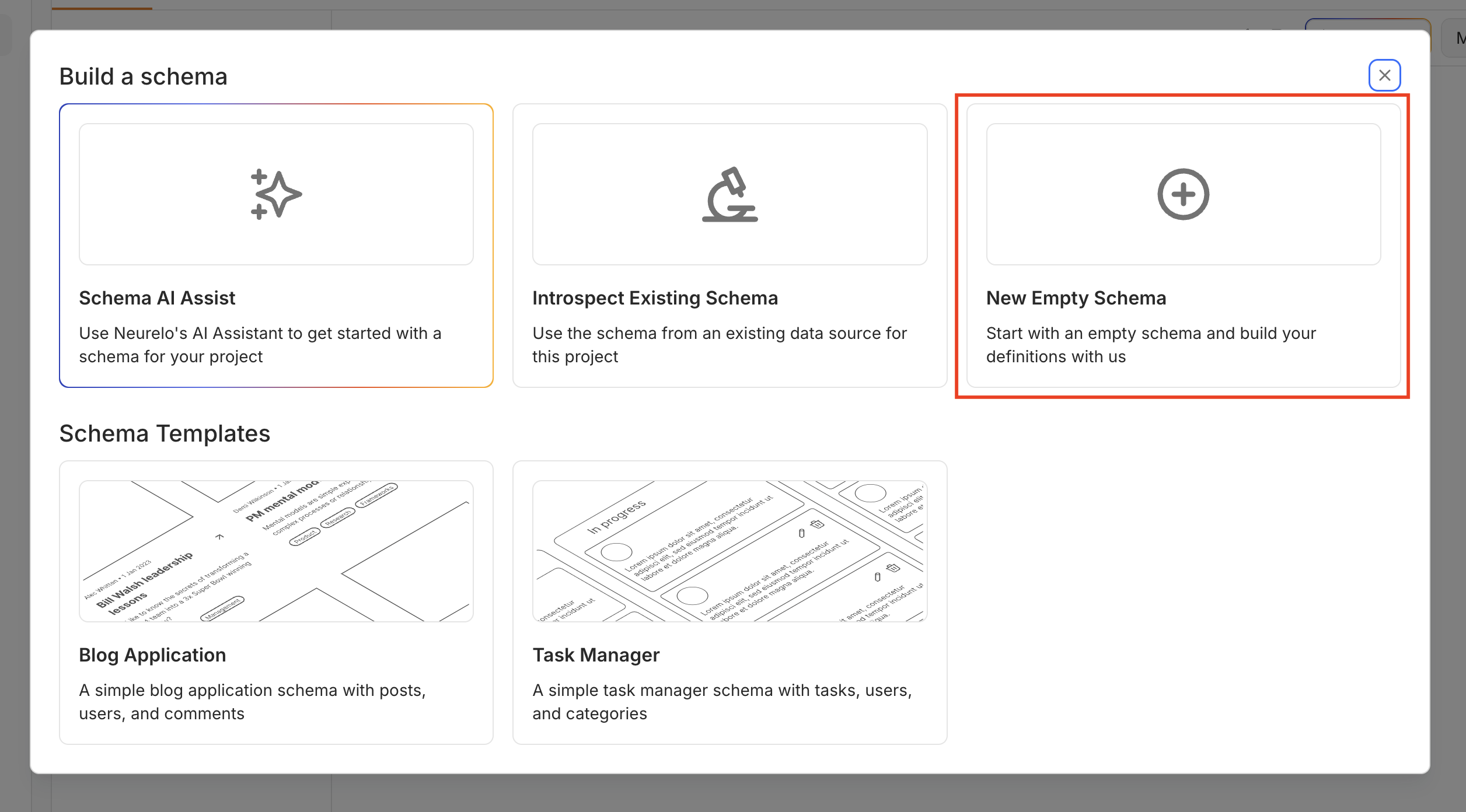The width and height of the screenshot is (1466, 812).
Task: Click the Neurelo AI Assistant description text
Action: coord(260,345)
